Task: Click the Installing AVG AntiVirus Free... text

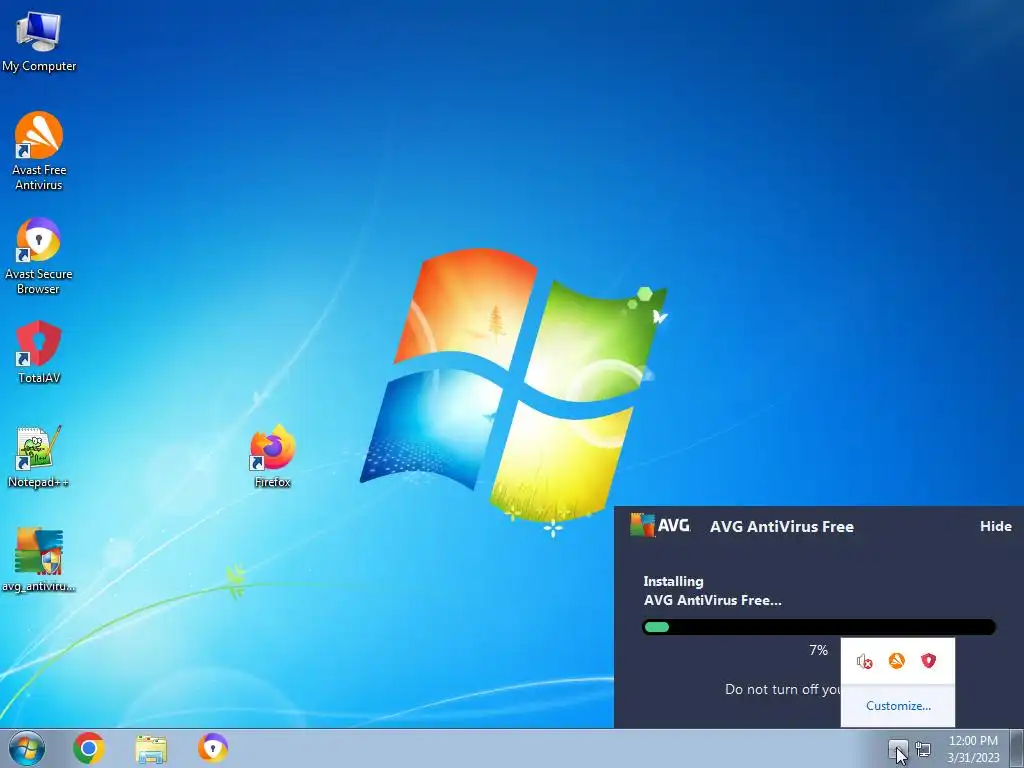Action: click(x=712, y=590)
